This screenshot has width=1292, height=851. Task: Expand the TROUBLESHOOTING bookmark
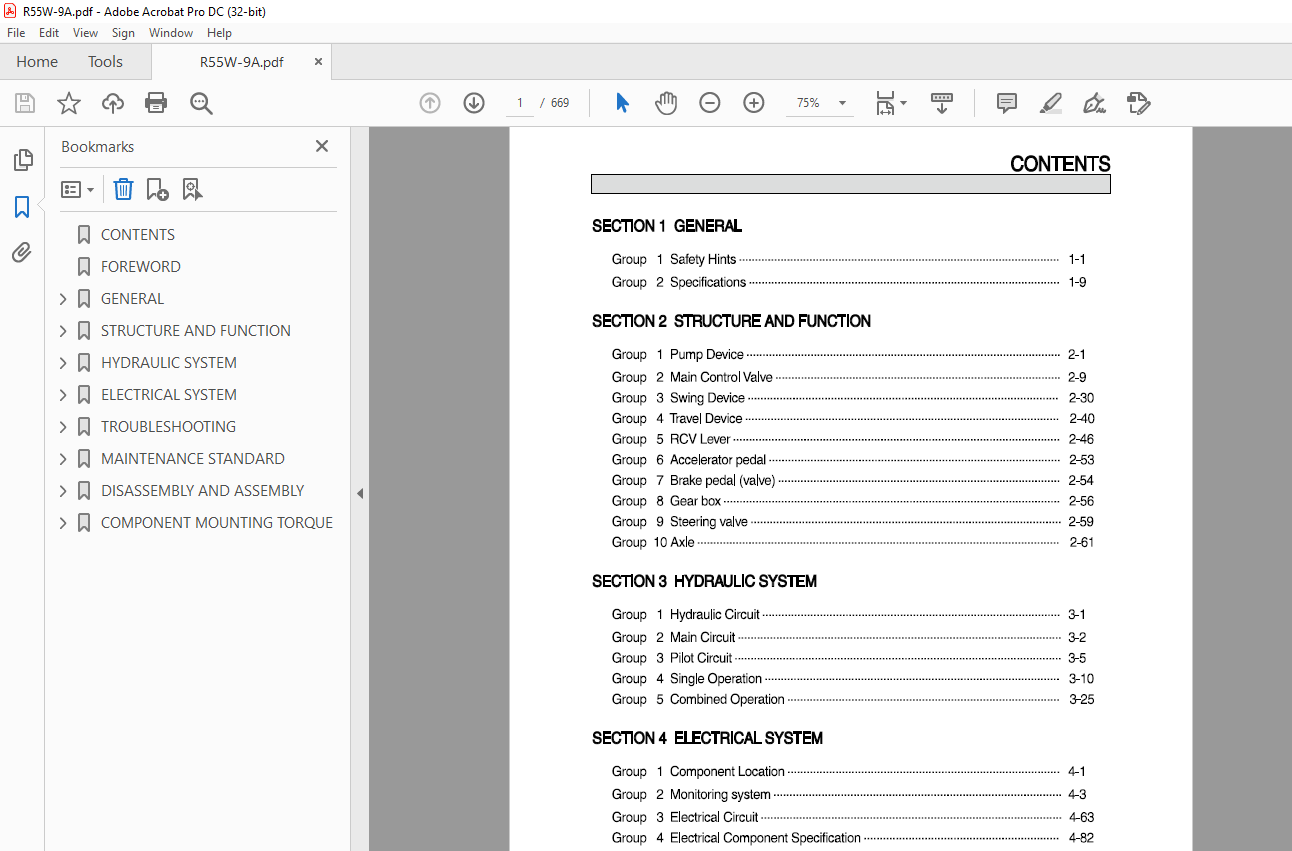pyautogui.click(x=63, y=427)
